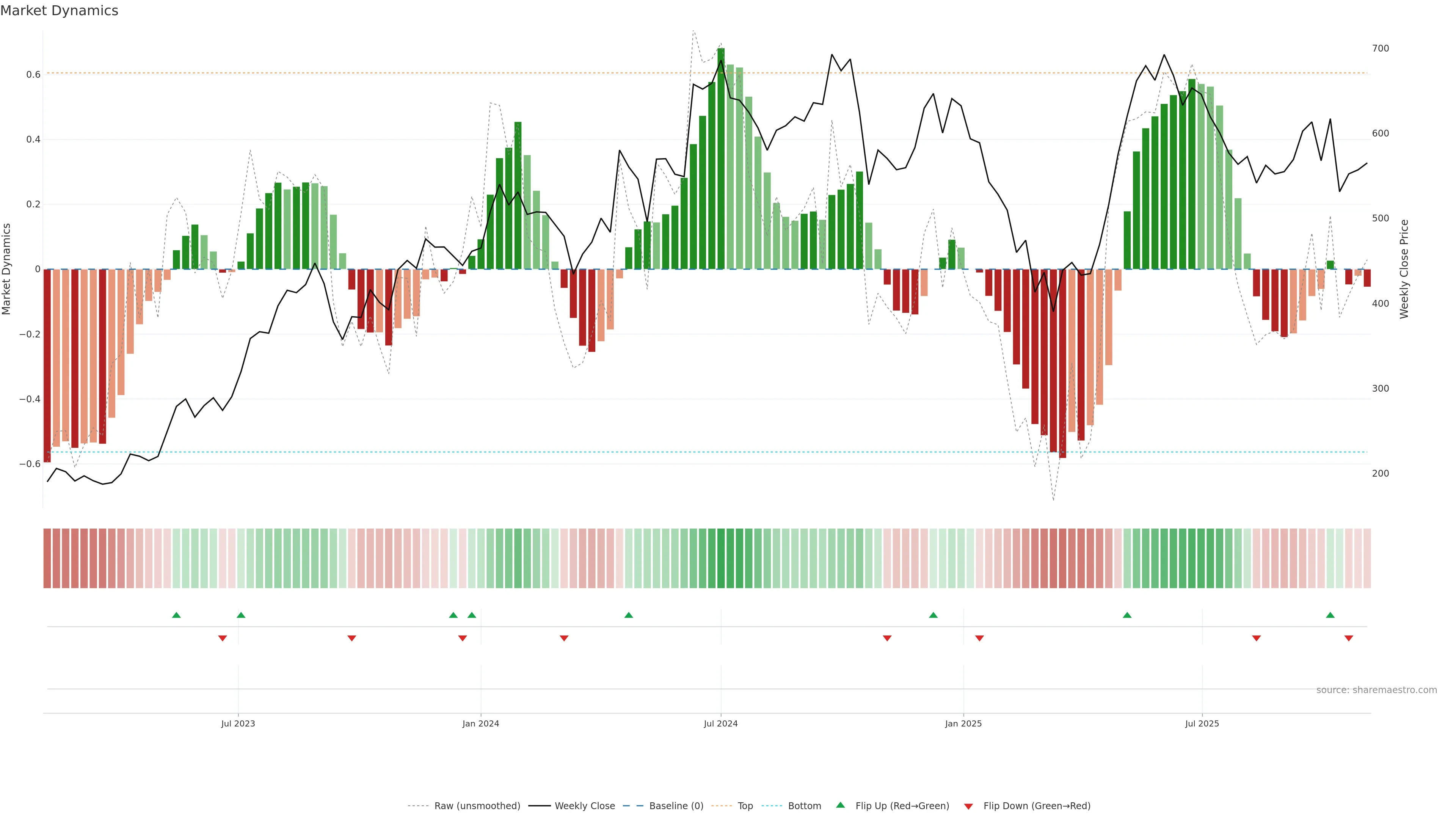Click the leftmost green Flip Up triangle marker
The image size is (1456, 819).
pos(176,615)
